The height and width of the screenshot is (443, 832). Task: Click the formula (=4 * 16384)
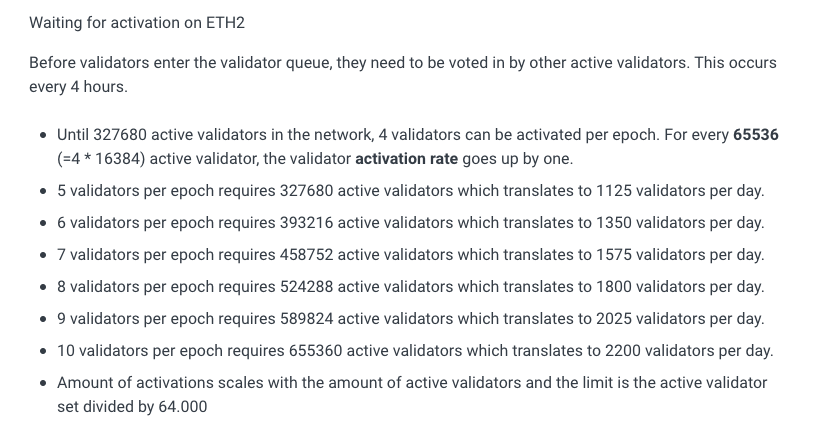(101, 159)
